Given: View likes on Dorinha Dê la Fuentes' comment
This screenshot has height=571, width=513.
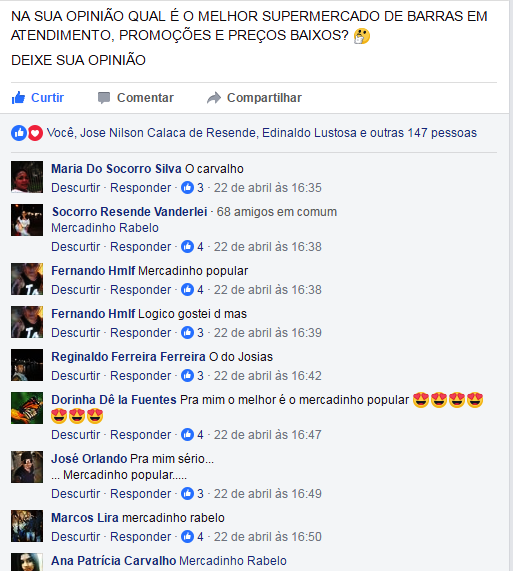Looking at the screenshot, I should tap(193, 434).
